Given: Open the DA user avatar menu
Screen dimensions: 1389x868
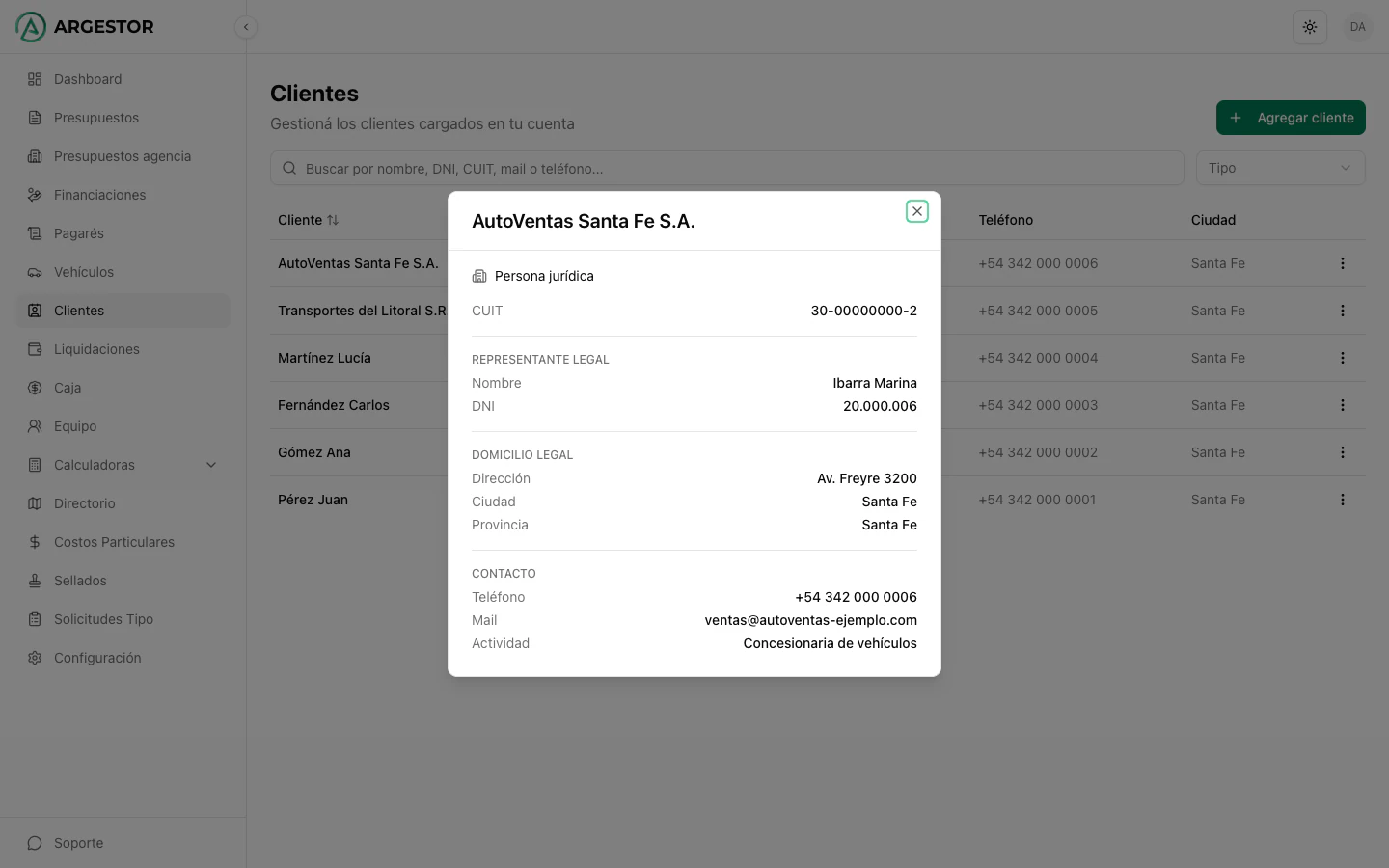Looking at the screenshot, I should [1358, 27].
